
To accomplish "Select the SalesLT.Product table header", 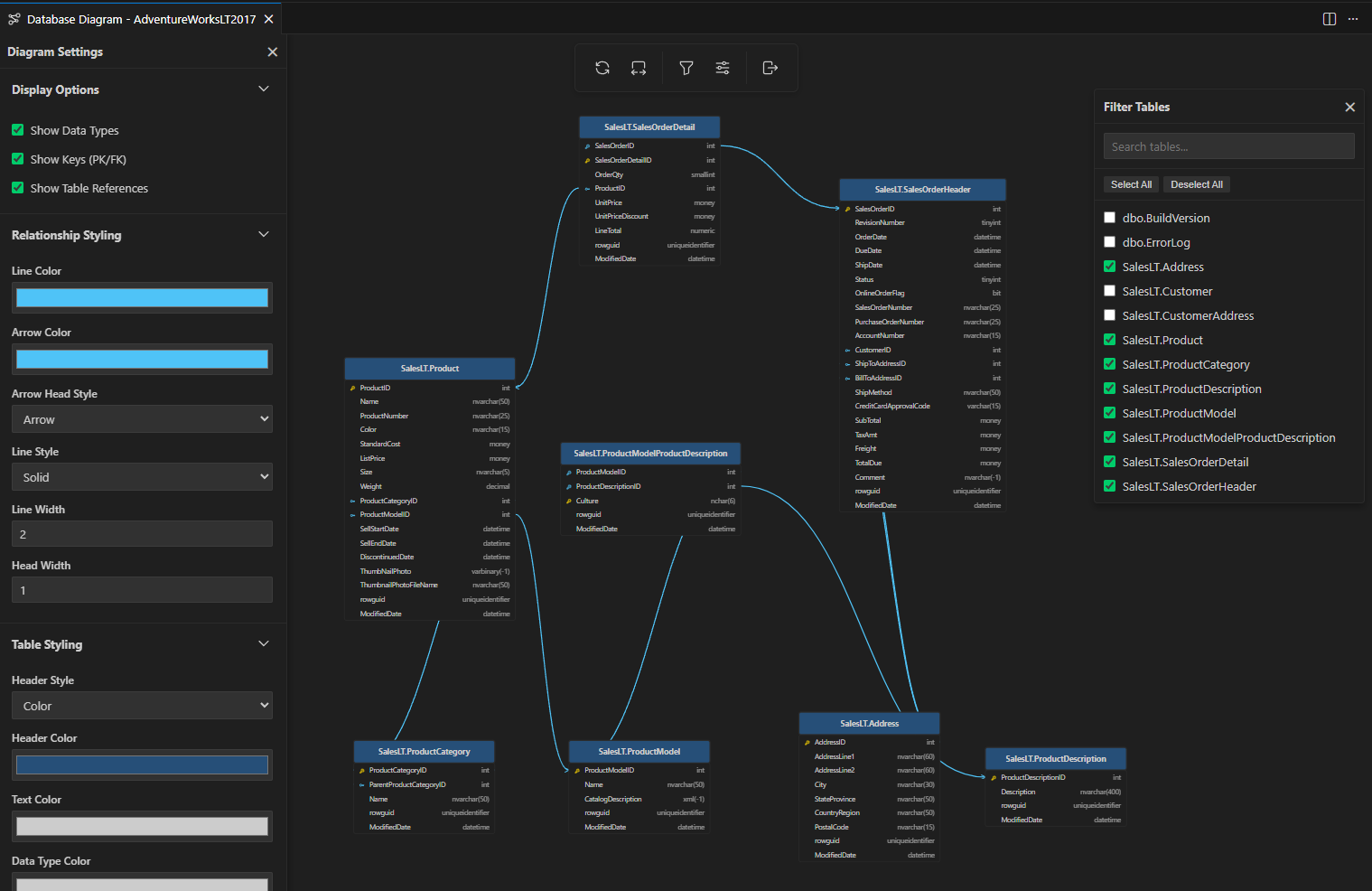I will coord(430,369).
